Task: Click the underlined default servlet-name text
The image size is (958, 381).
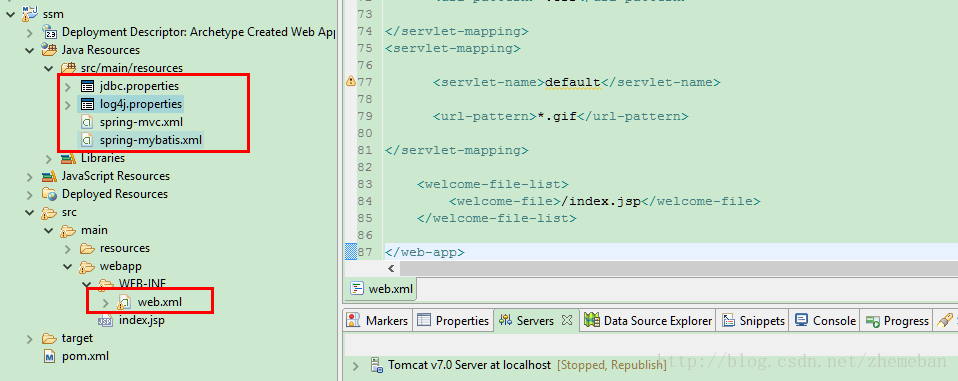Action: point(573,82)
